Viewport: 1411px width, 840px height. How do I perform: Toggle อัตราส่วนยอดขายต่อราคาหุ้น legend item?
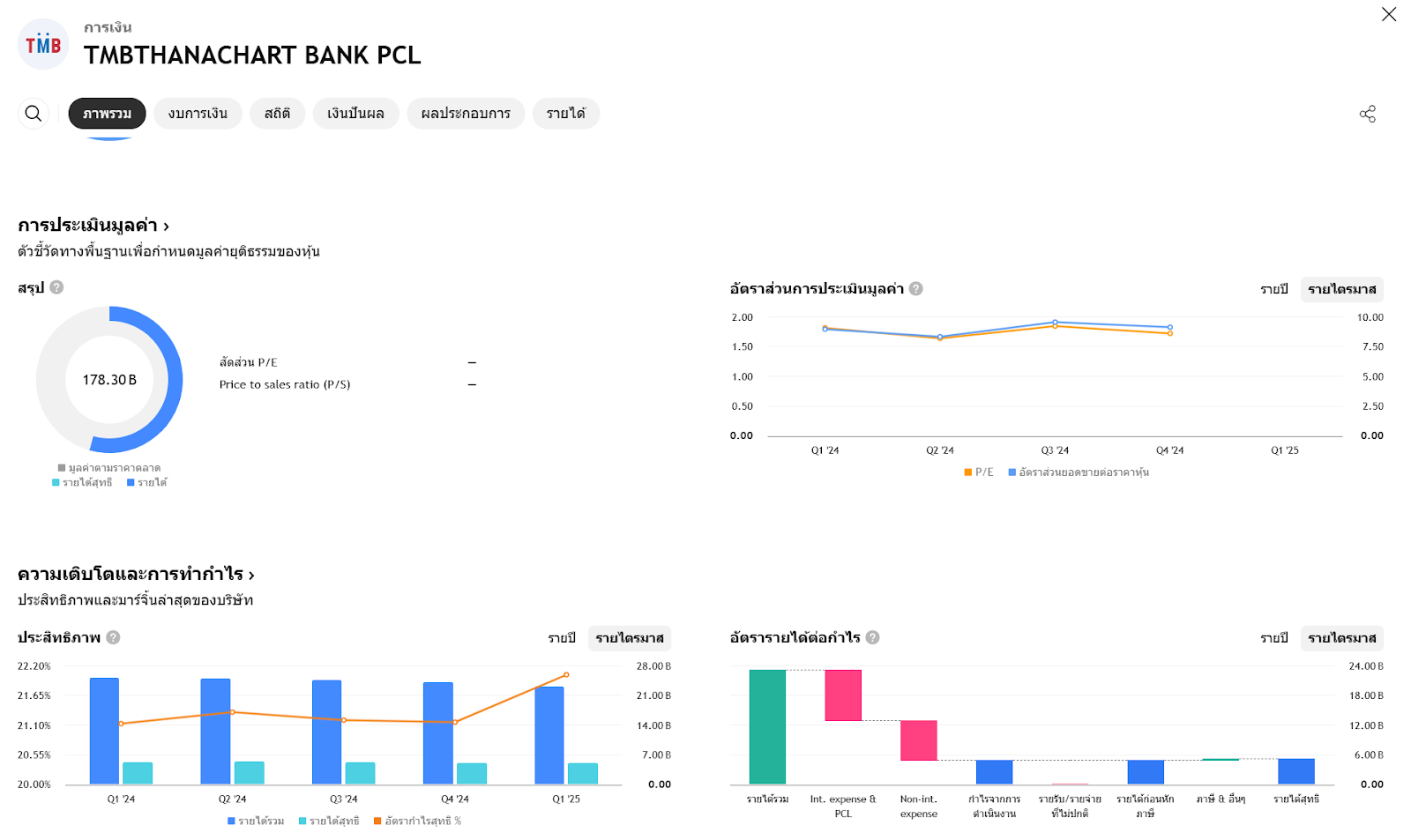pos(1079,472)
